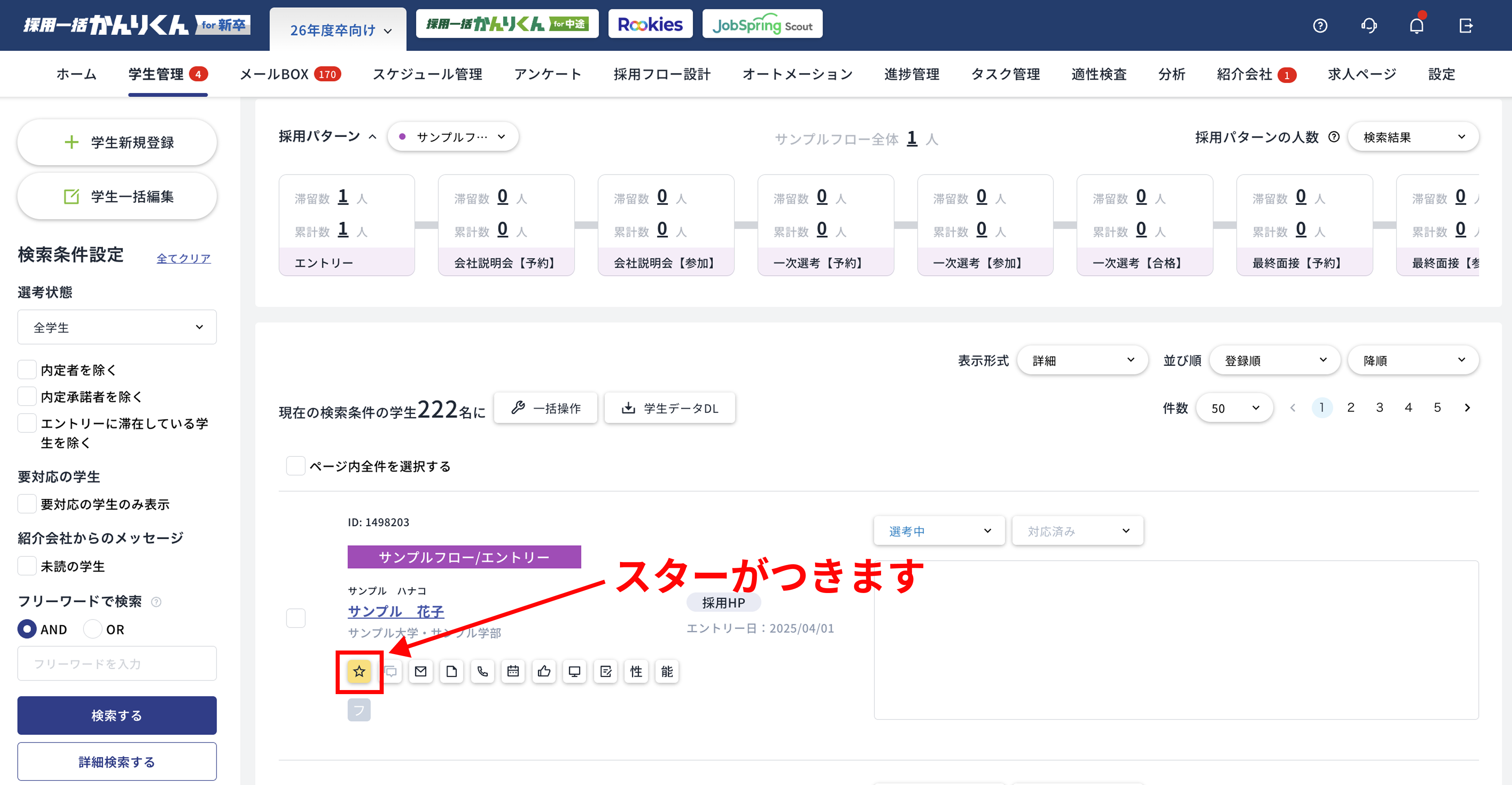Open the calendar icon for the student
This screenshot has height=785, width=1512.
[x=513, y=671]
